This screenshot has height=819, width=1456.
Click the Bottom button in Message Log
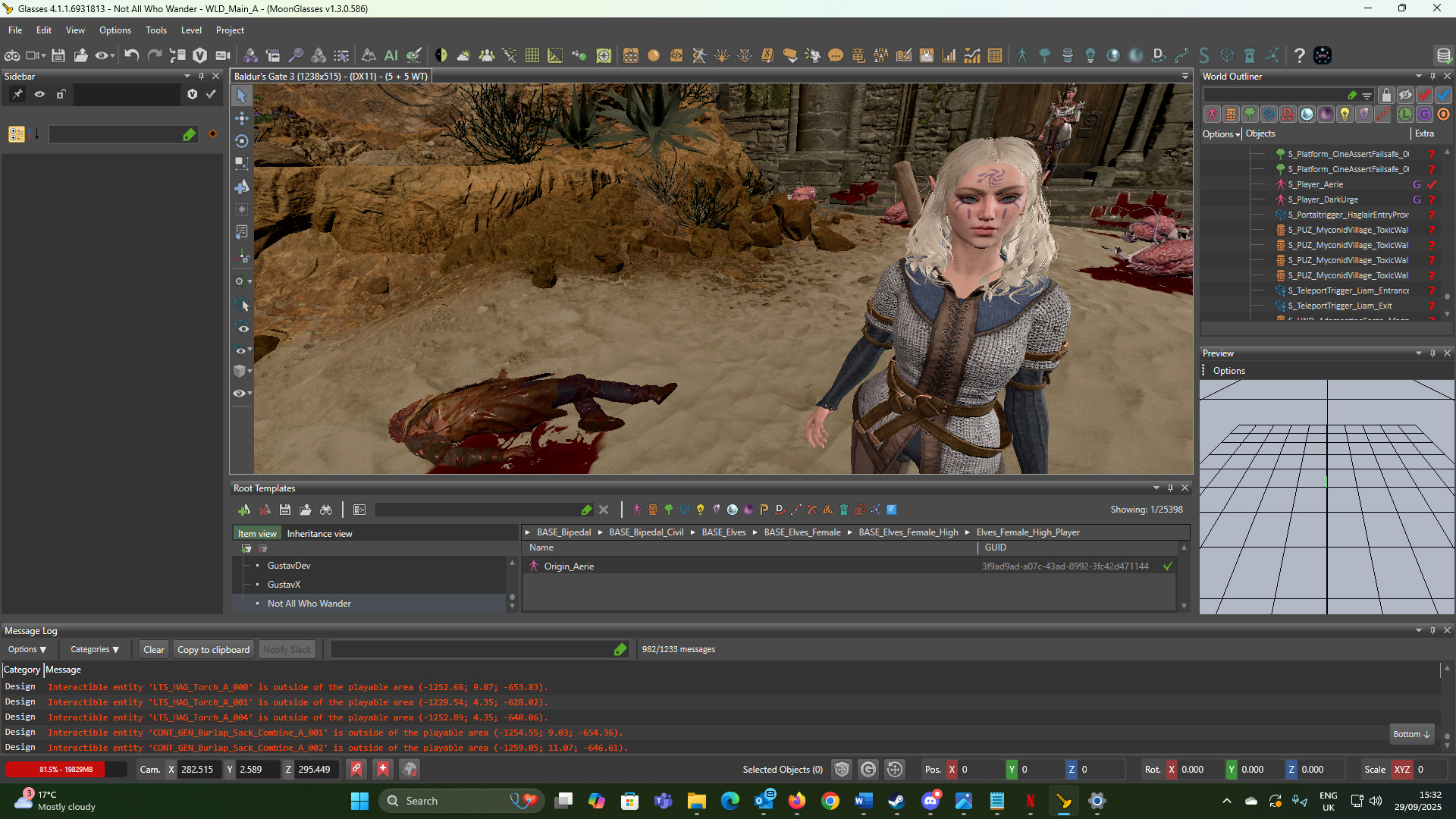click(x=1411, y=734)
